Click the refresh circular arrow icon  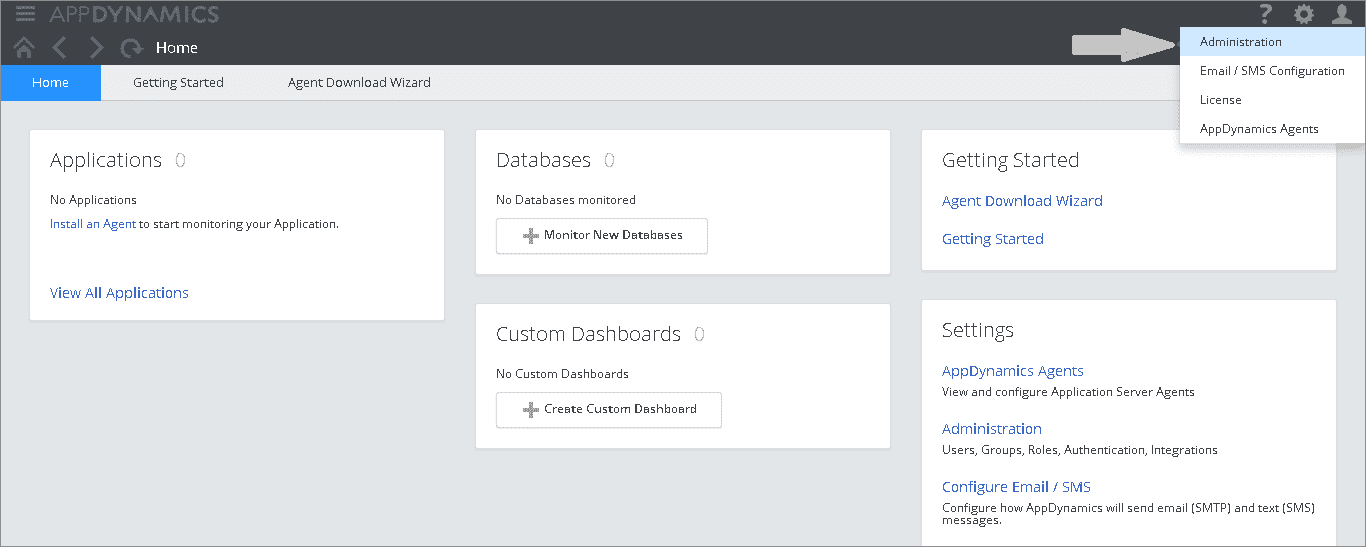coord(131,47)
